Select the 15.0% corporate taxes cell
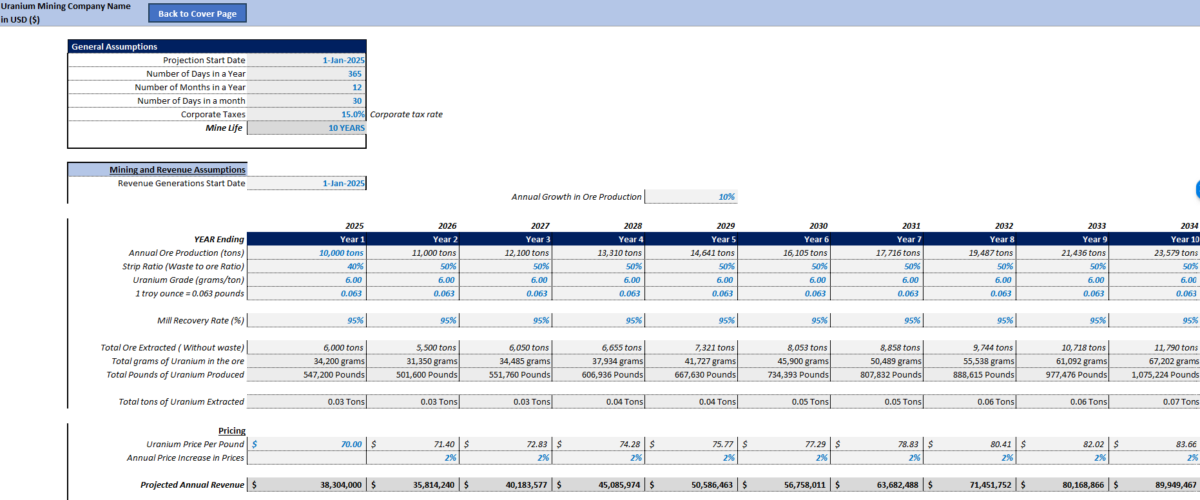 [x=306, y=114]
